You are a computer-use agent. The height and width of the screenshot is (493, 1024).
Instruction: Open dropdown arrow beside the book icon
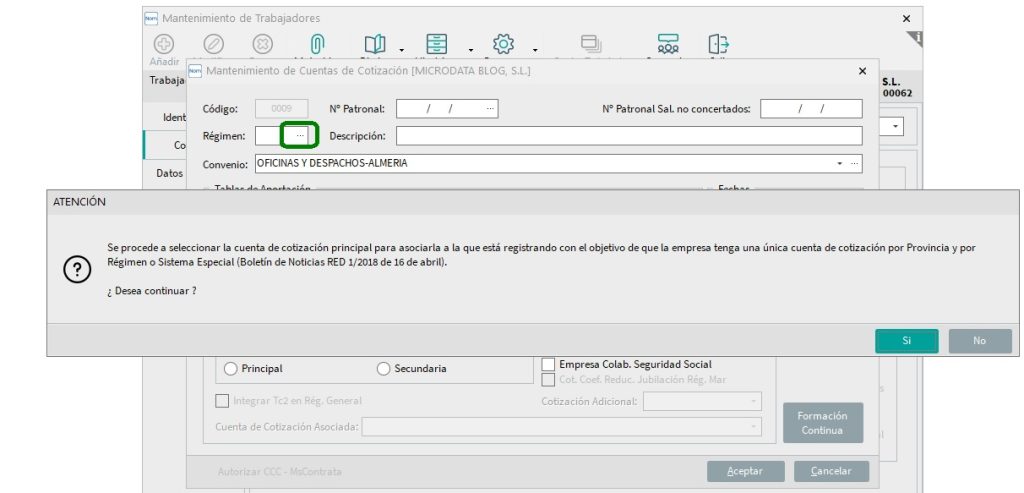401,50
